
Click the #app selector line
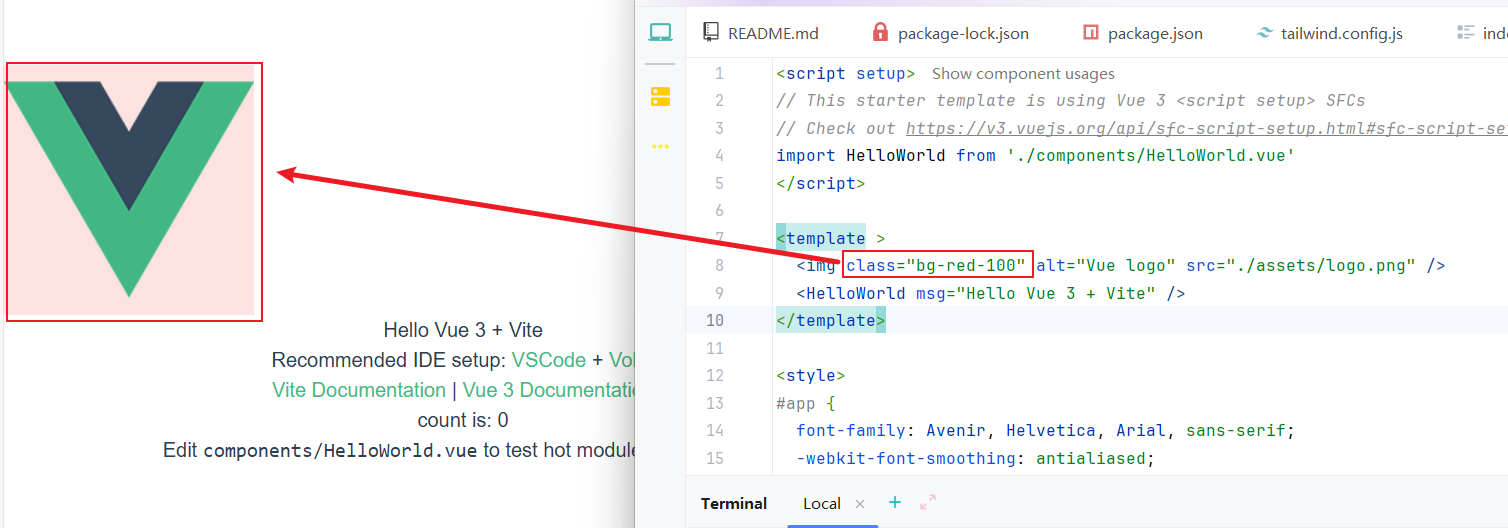click(806, 404)
